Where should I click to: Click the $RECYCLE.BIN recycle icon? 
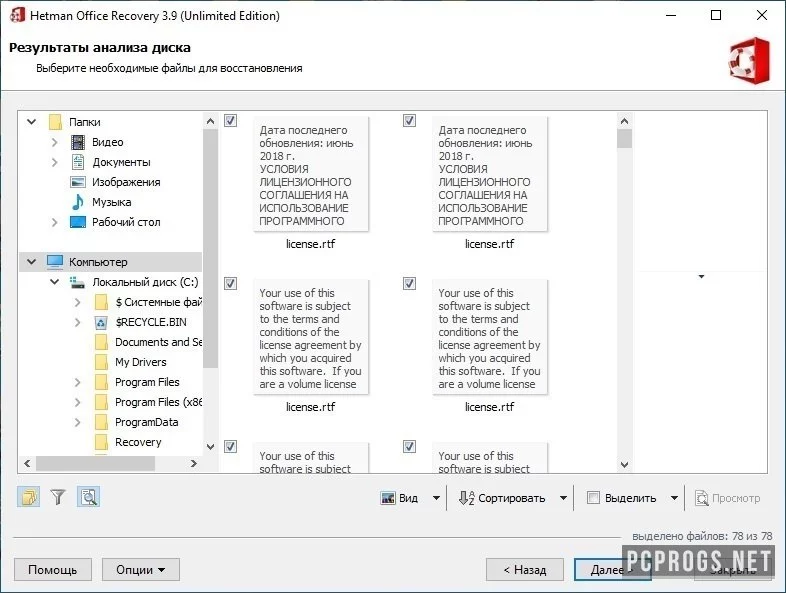tap(101, 322)
